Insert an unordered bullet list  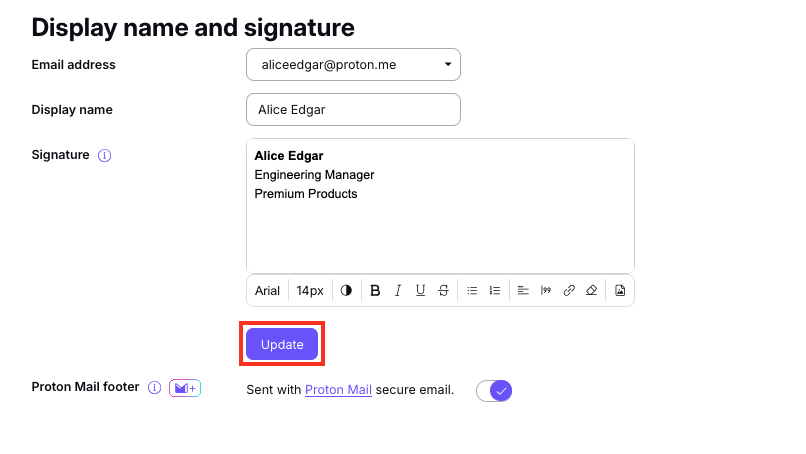(472, 291)
